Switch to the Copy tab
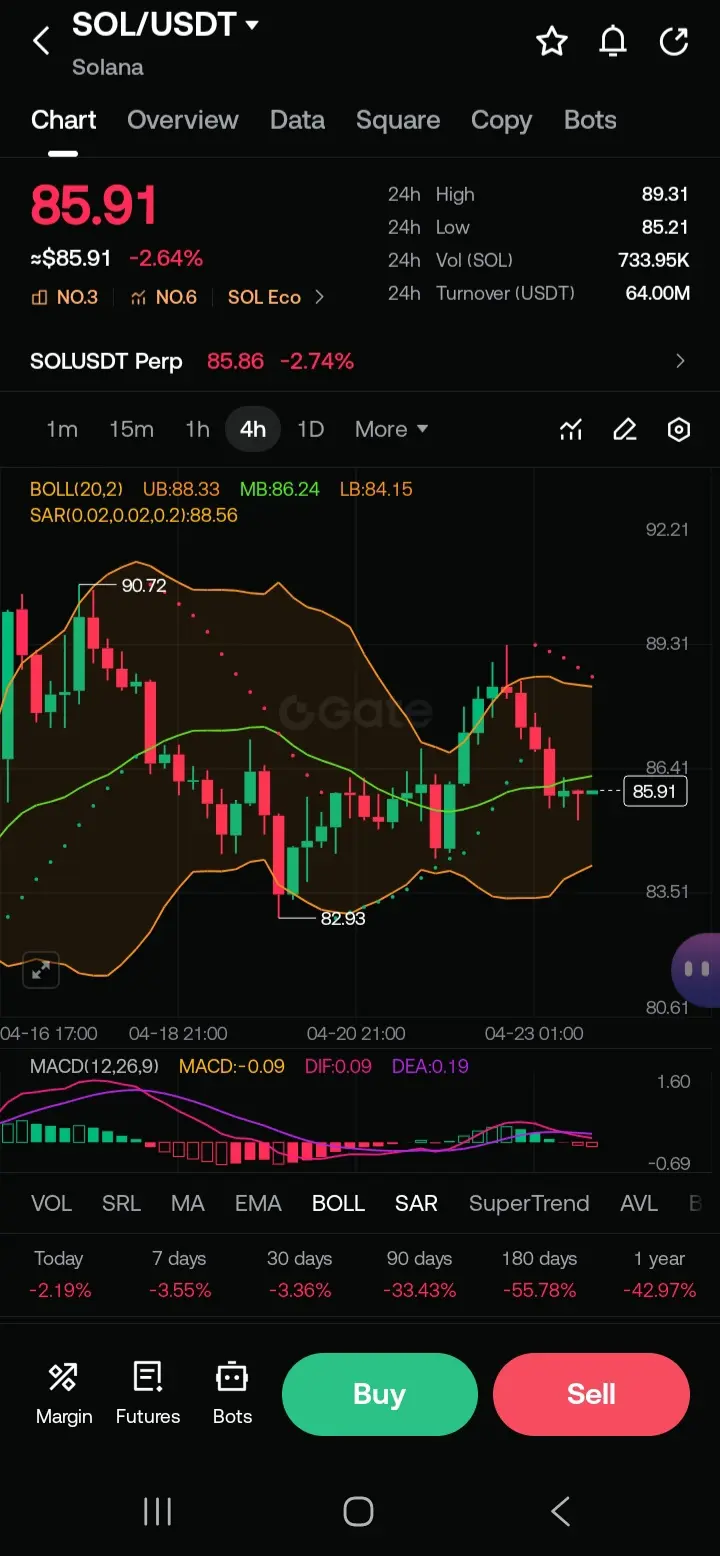Image resolution: width=720 pixels, height=1556 pixels. pyautogui.click(x=501, y=120)
